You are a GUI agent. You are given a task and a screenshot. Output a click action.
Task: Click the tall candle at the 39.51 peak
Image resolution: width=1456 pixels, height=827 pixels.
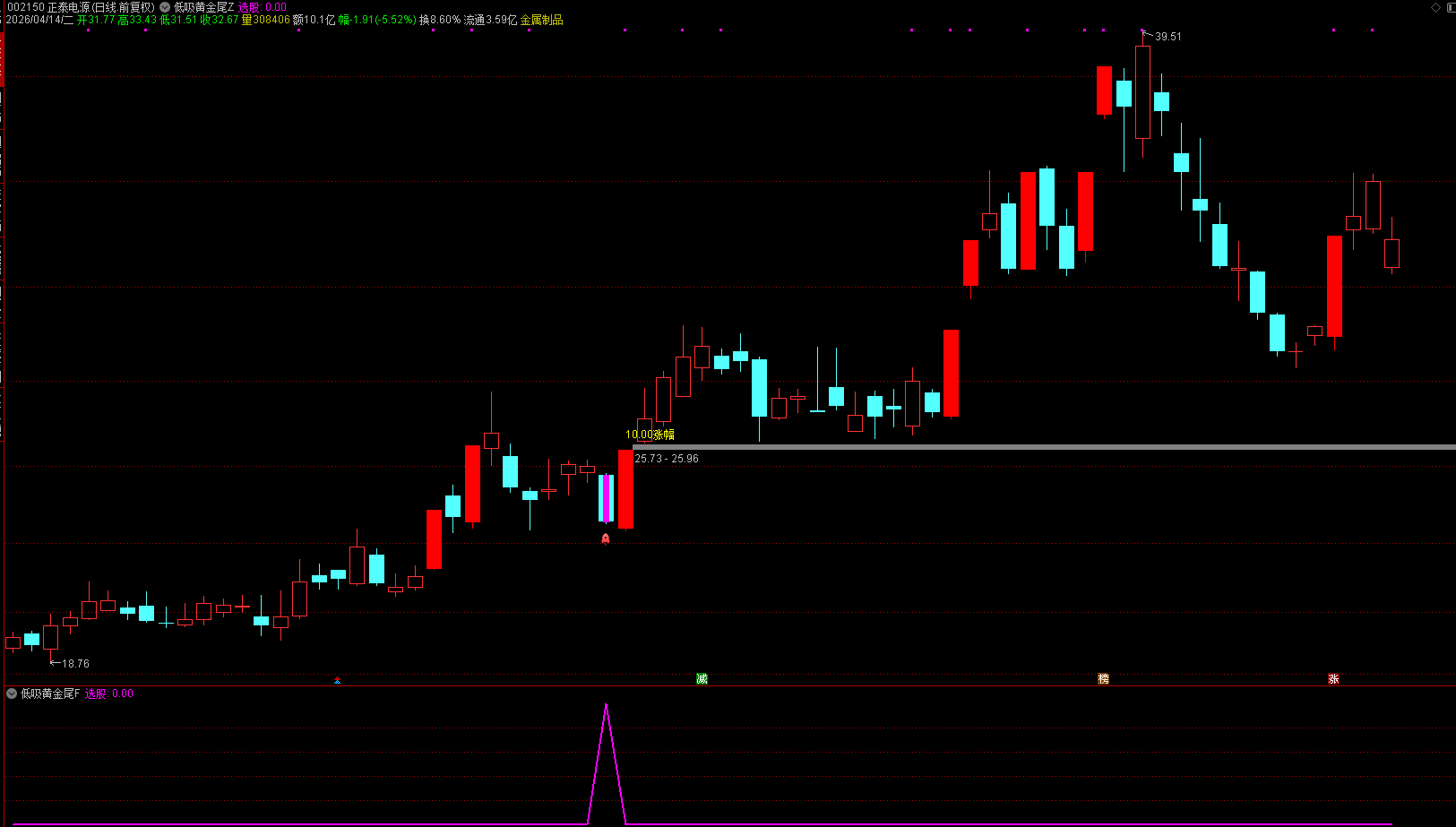tap(1142, 92)
